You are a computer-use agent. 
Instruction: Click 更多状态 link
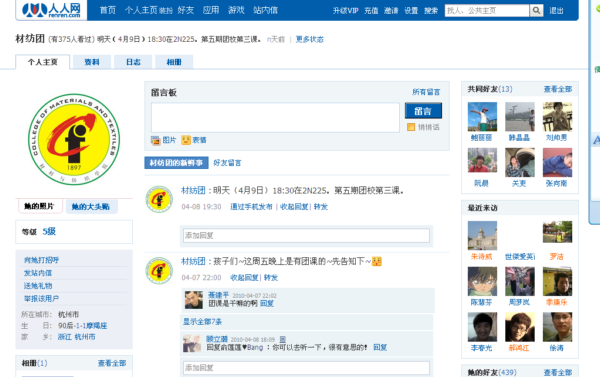point(310,39)
